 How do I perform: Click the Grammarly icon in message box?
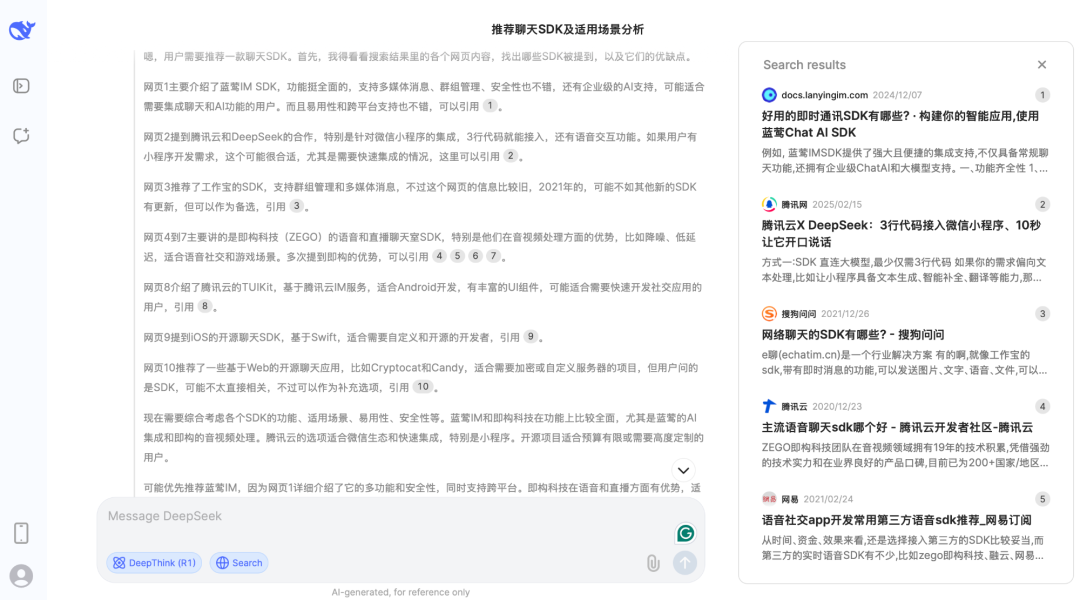[x=685, y=533]
